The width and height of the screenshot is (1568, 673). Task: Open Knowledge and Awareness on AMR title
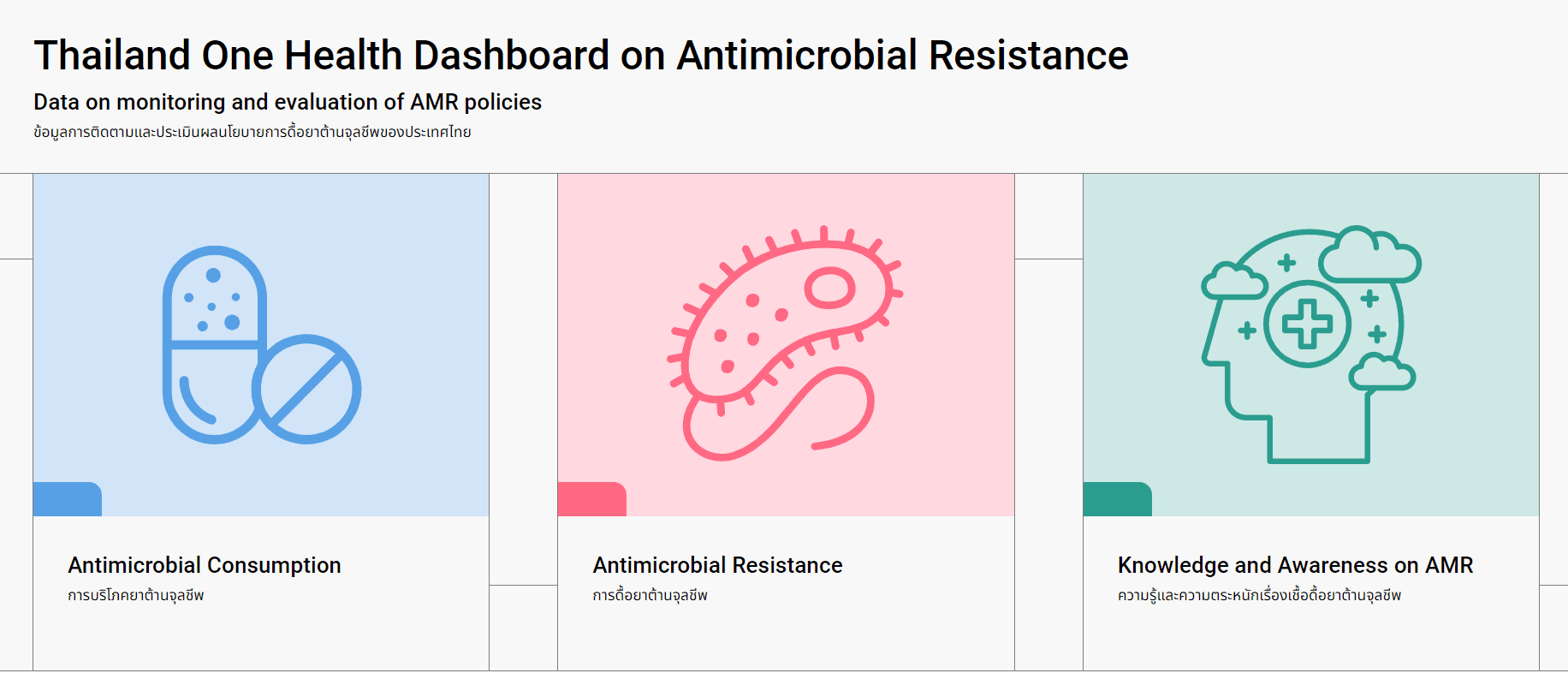[1295, 565]
